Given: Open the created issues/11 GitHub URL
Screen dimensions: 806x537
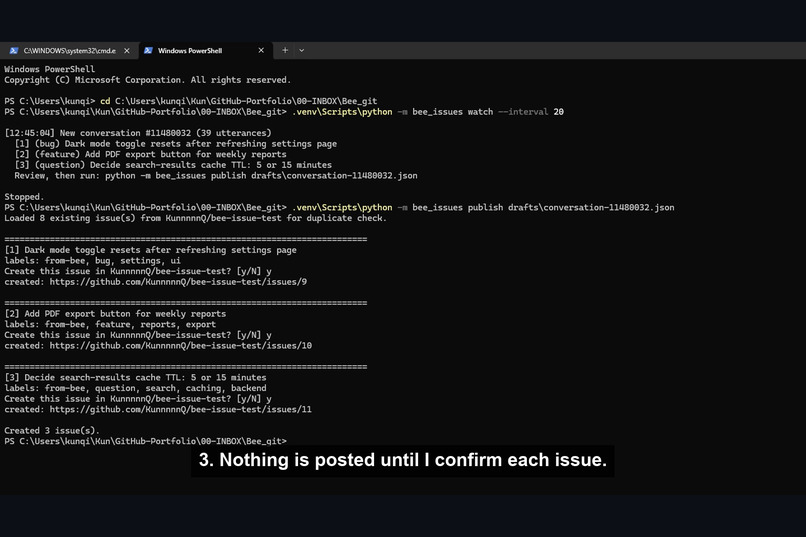Looking at the screenshot, I should 180,409.
